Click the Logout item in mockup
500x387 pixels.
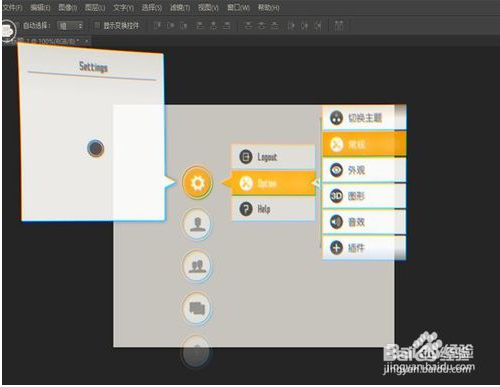coord(273,157)
